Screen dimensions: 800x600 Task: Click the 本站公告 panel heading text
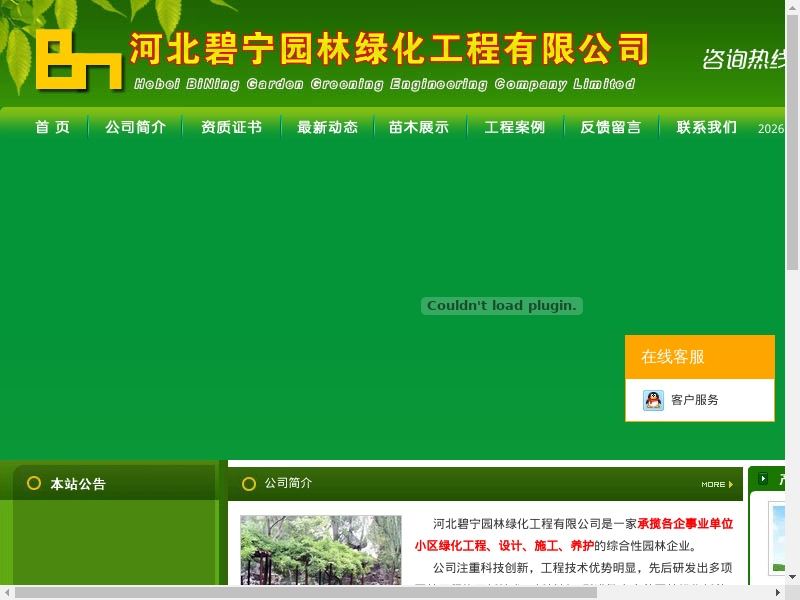[78, 484]
